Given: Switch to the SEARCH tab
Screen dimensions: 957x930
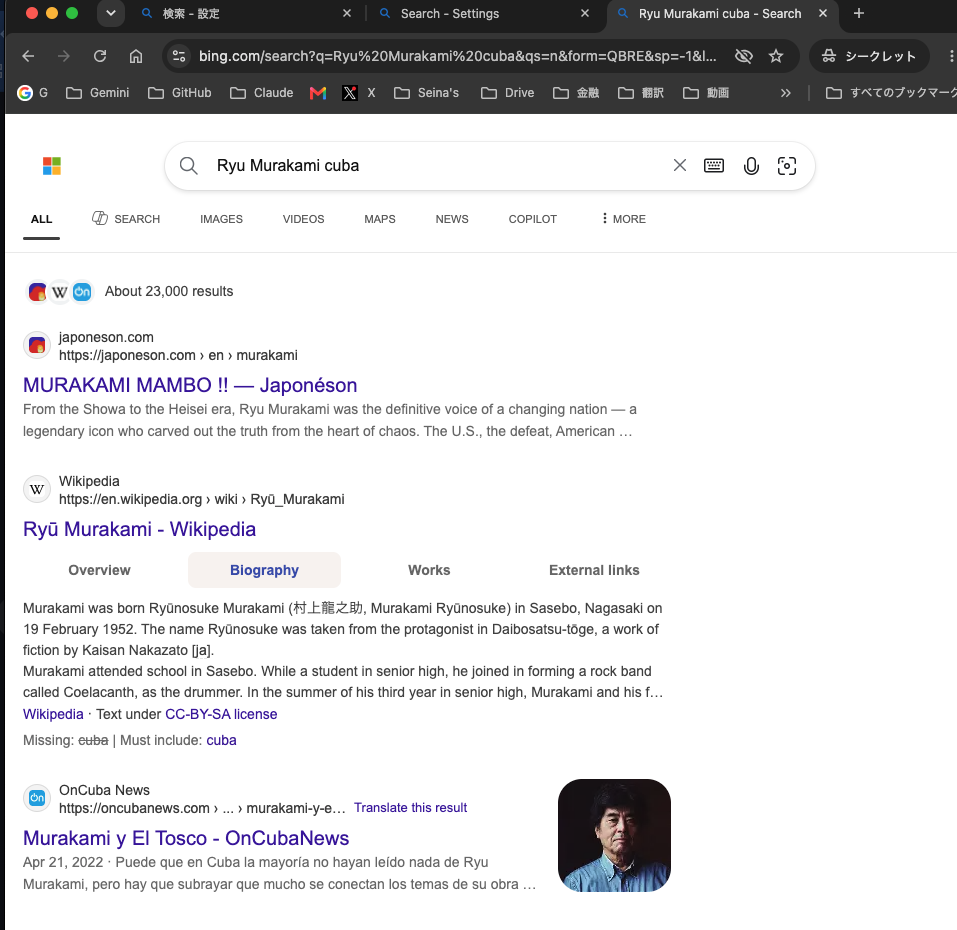Looking at the screenshot, I should coord(126,218).
